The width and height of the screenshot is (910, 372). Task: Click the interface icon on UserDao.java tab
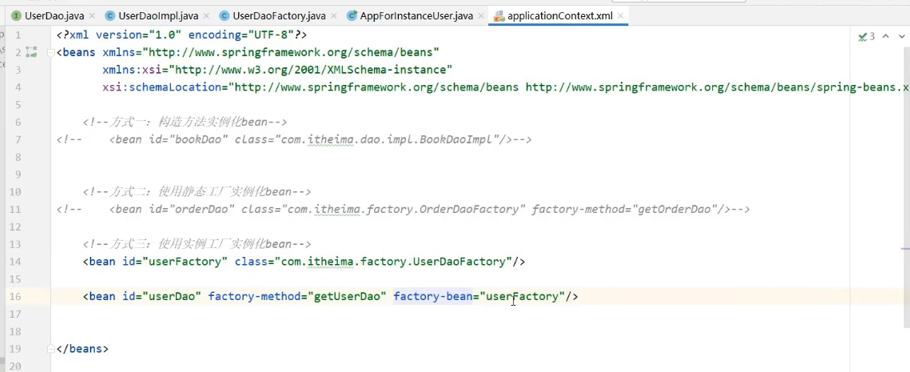point(16,16)
